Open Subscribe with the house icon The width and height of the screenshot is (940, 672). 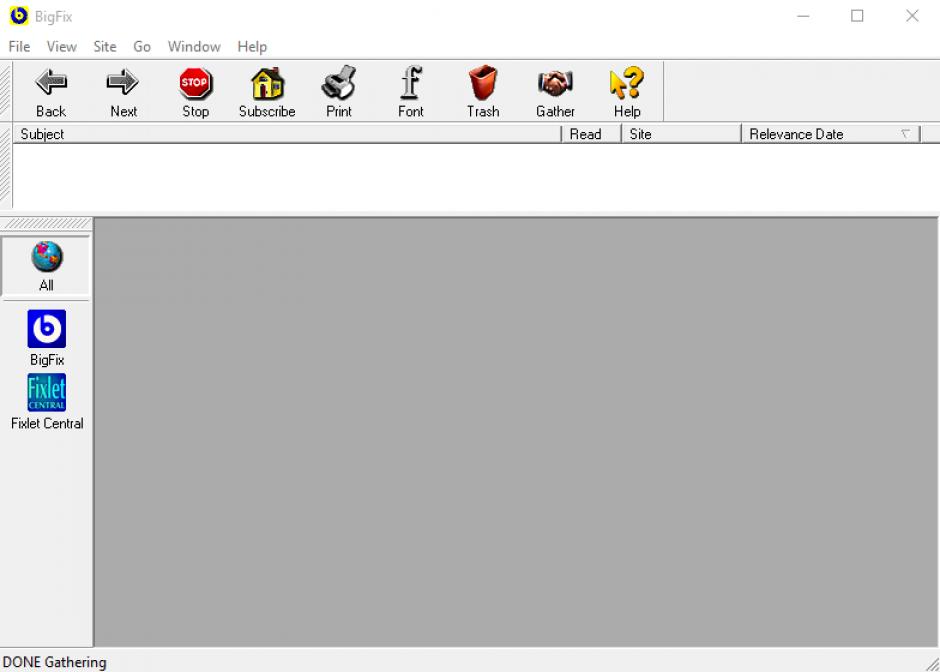tap(267, 92)
